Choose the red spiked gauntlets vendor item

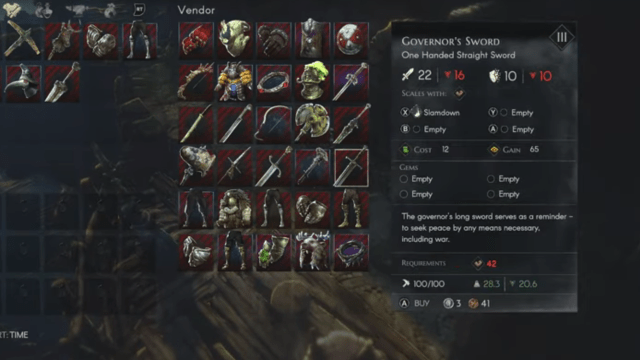pos(196,40)
